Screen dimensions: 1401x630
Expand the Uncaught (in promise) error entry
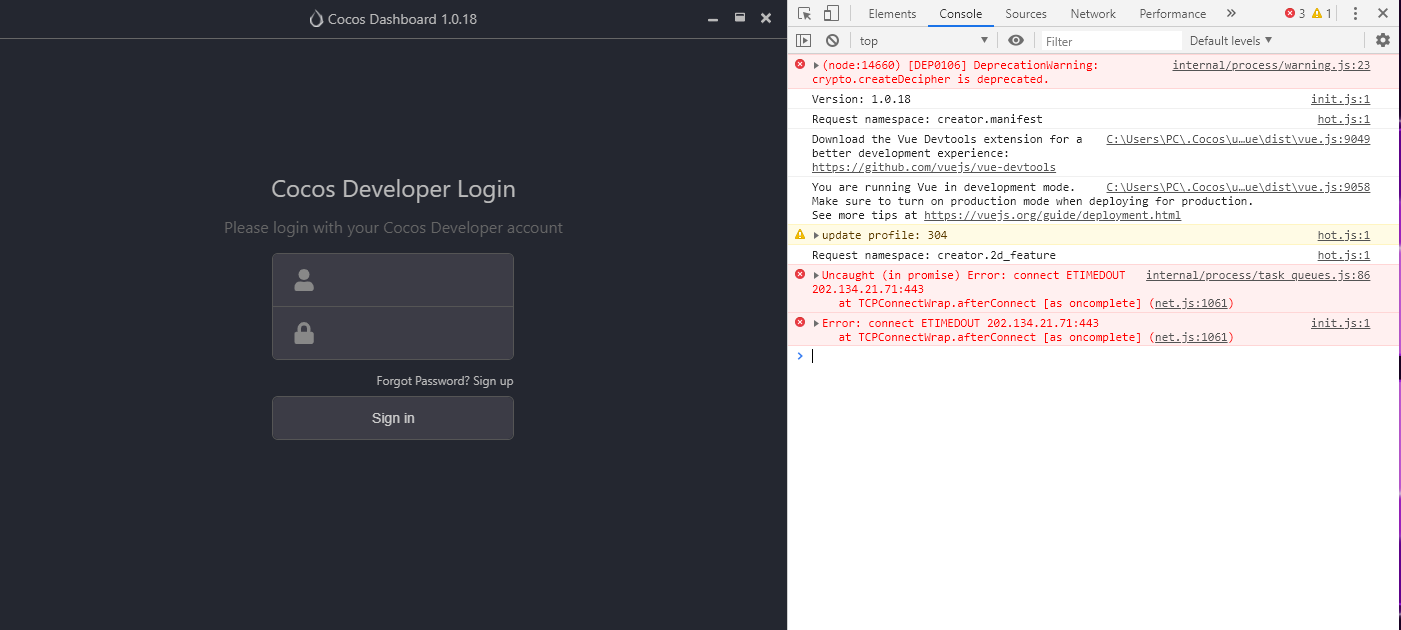(x=816, y=276)
